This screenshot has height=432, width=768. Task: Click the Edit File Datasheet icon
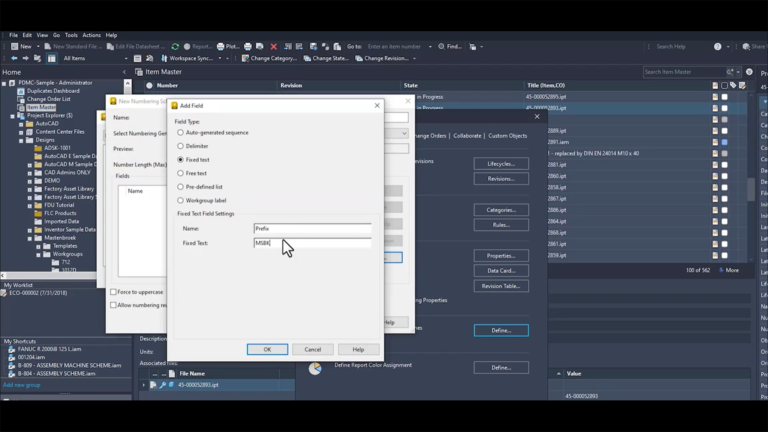click(110, 47)
